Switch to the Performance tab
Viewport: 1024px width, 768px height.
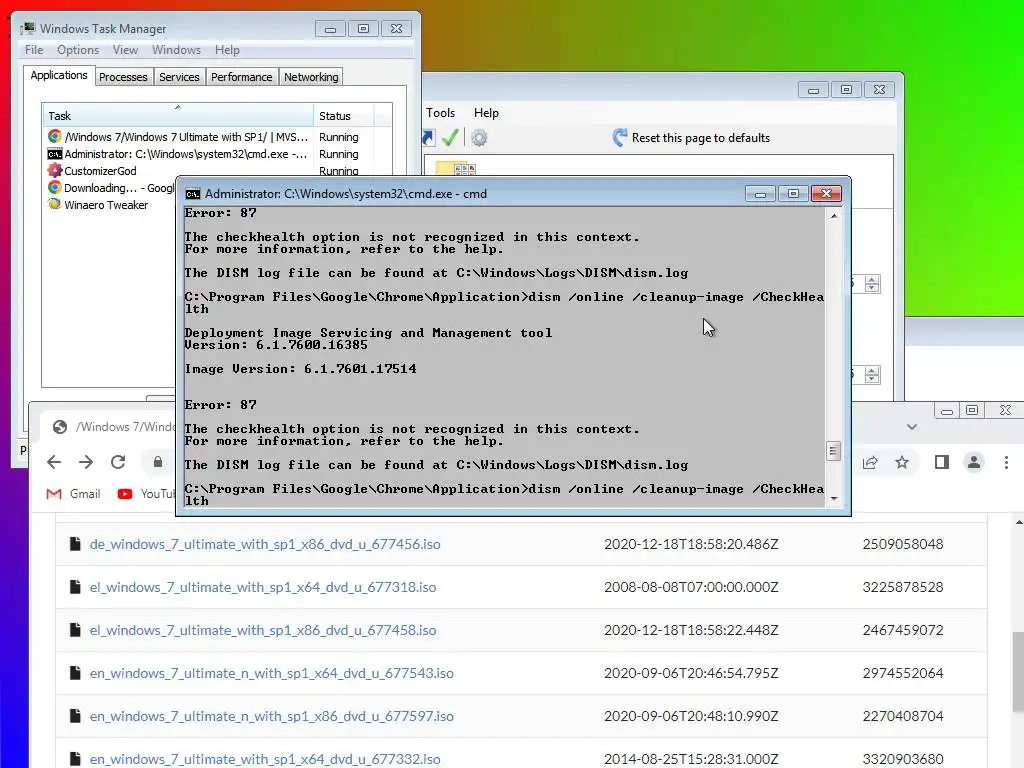coord(242,77)
